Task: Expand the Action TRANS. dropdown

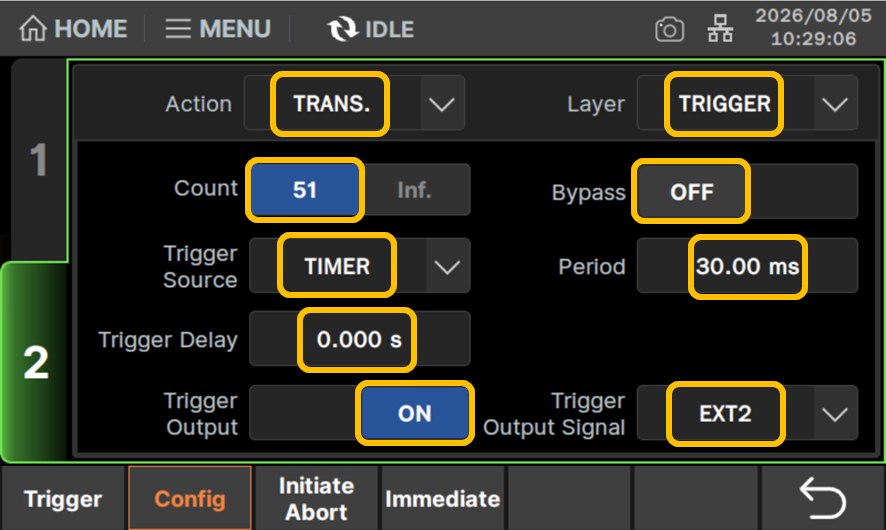Action: click(354, 104)
